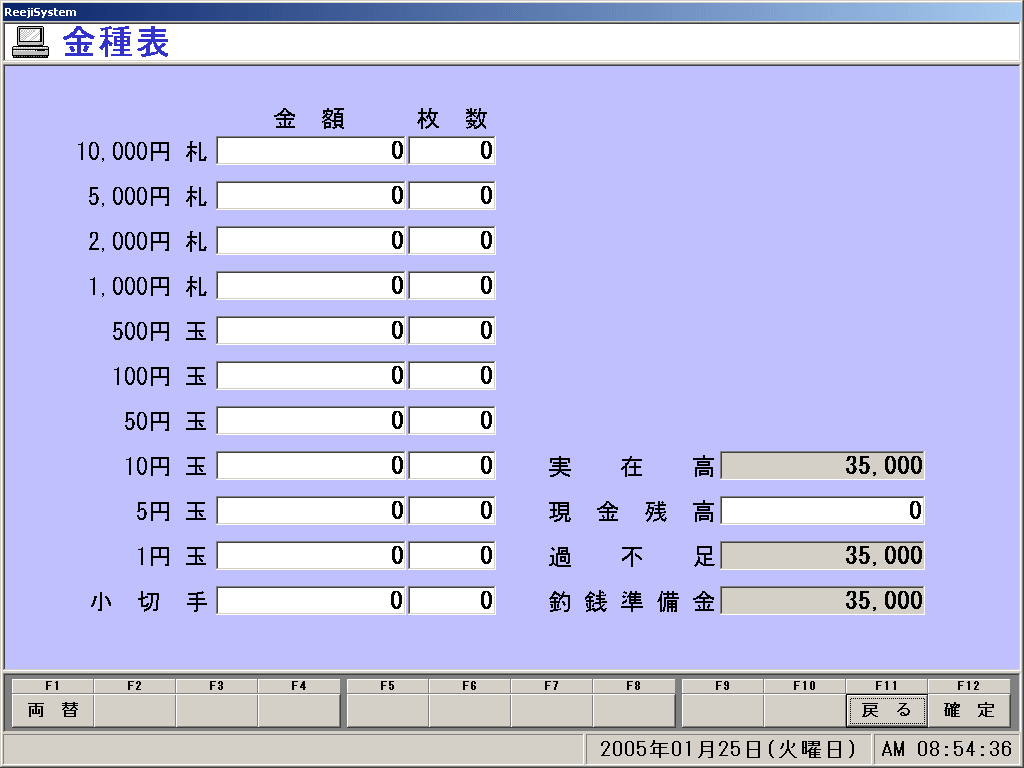Click the date display in status bar
The height and width of the screenshot is (768, 1024).
point(728,749)
